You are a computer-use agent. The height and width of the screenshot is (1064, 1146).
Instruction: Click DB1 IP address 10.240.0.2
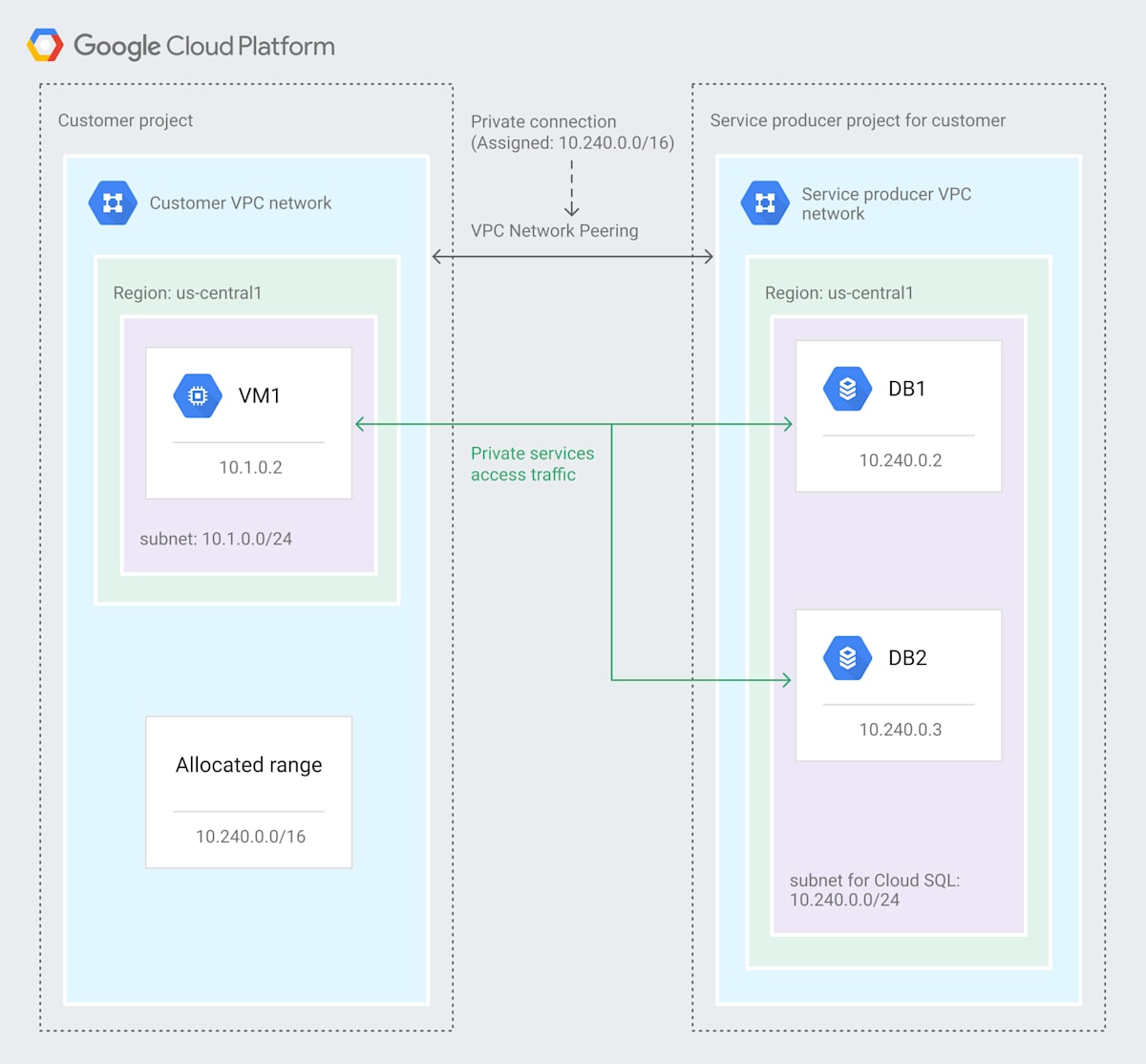pos(901,460)
